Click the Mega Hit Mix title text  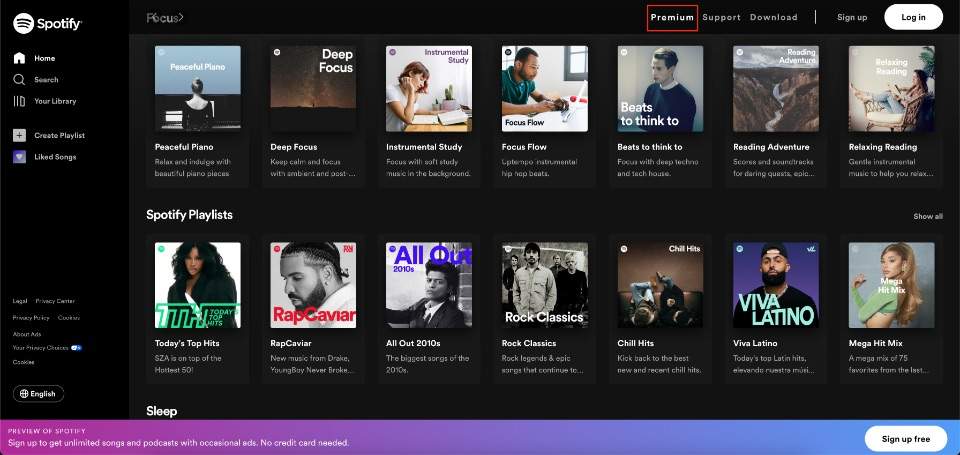[x=876, y=343]
